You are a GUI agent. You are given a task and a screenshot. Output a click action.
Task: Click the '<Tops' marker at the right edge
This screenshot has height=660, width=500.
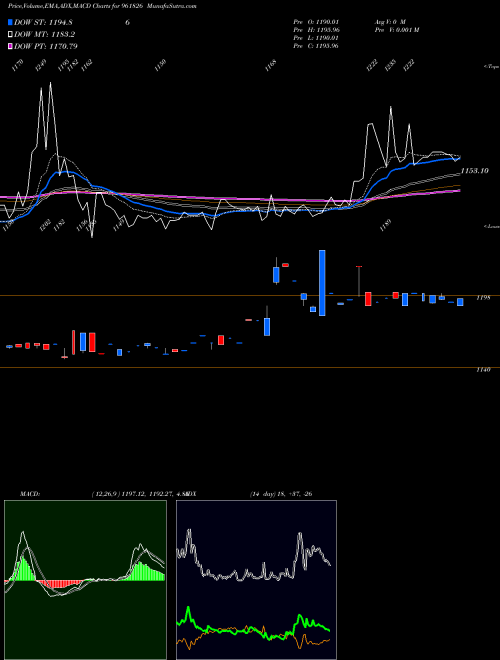point(492,67)
